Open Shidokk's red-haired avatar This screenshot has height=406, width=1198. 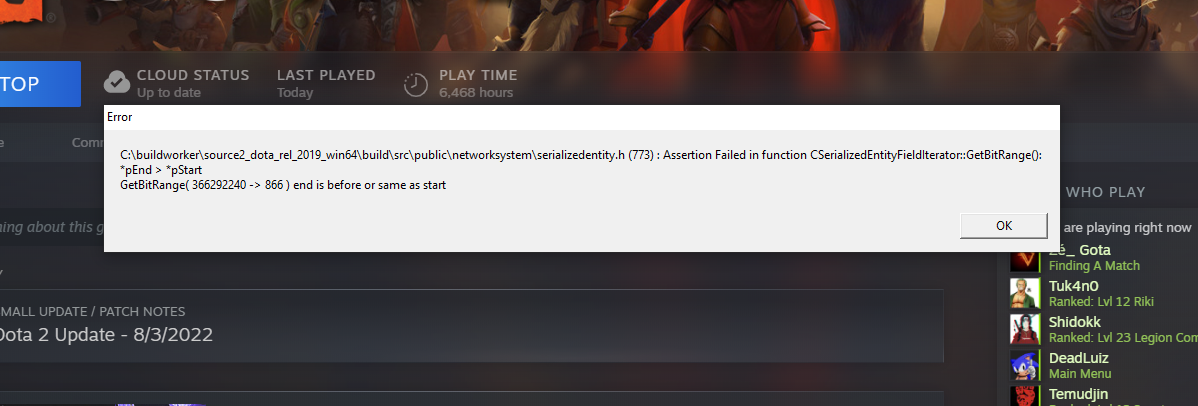click(1025, 329)
